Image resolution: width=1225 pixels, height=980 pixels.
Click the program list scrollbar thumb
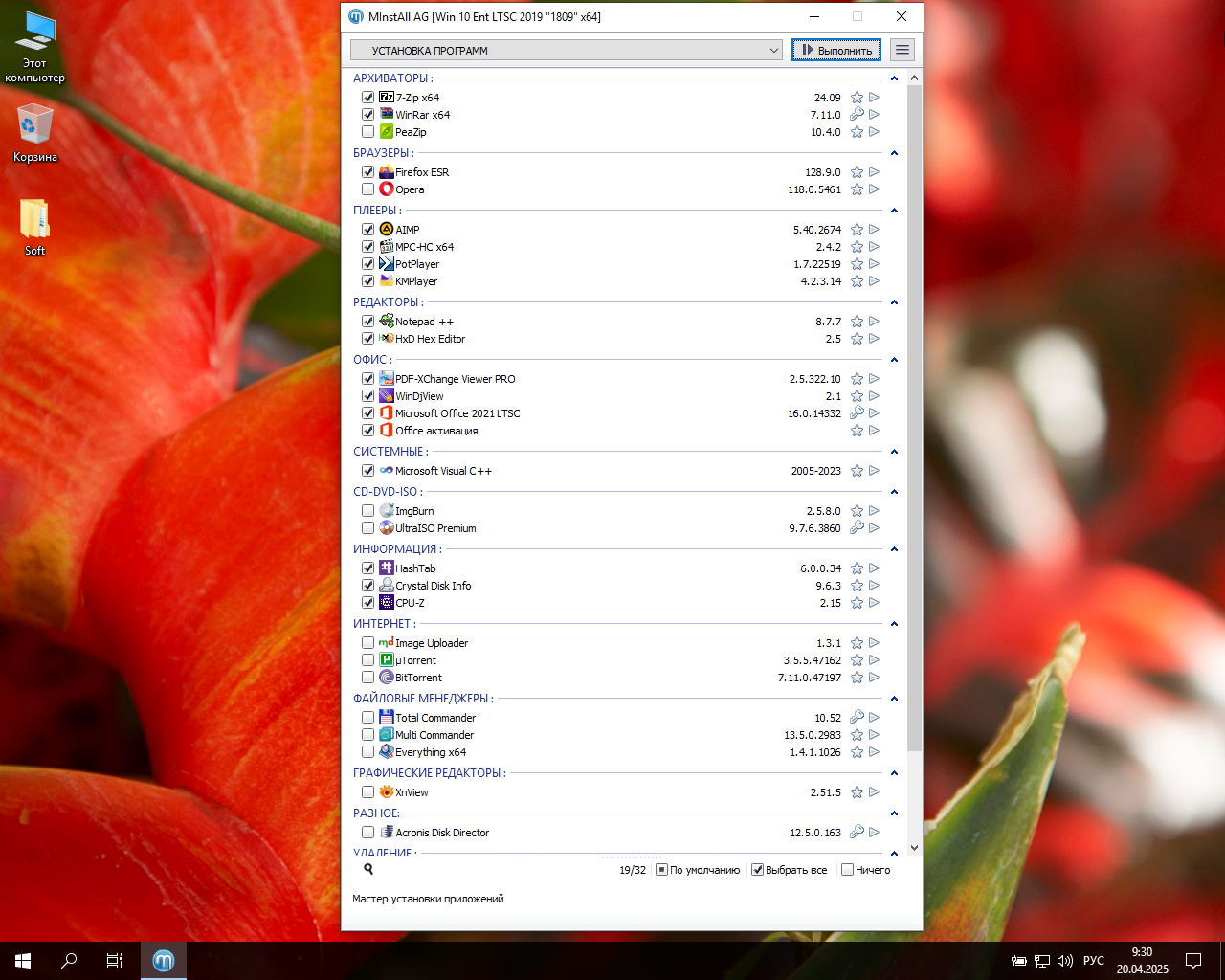click(x=914, y=418)
